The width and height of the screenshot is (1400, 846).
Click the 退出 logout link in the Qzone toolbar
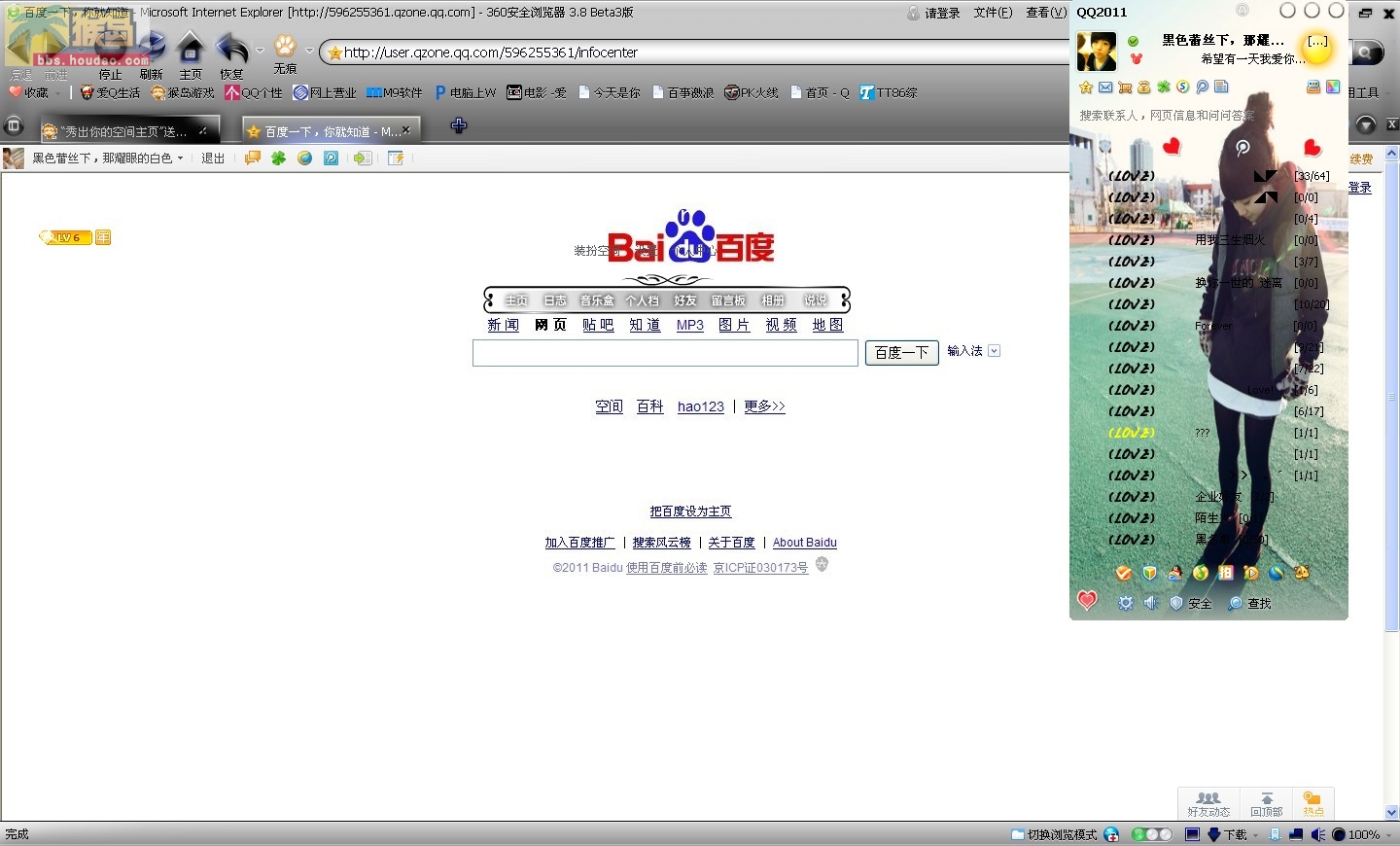[212, 159]
